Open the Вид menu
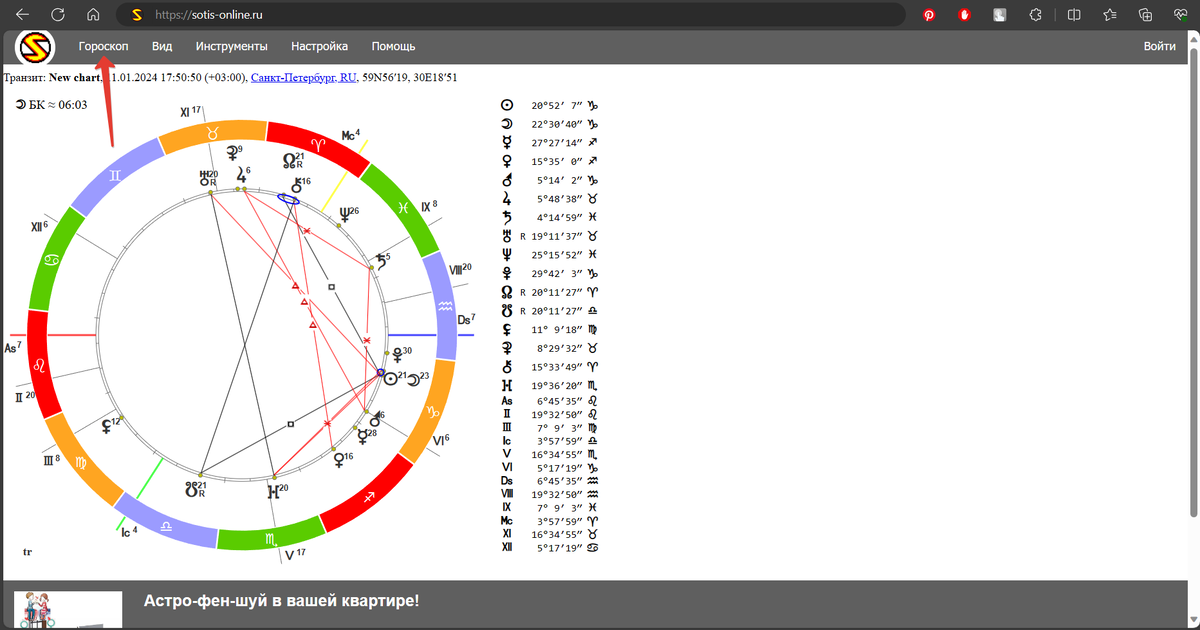1200x630 pixels. pyautogui.click(x=162, y=46)
